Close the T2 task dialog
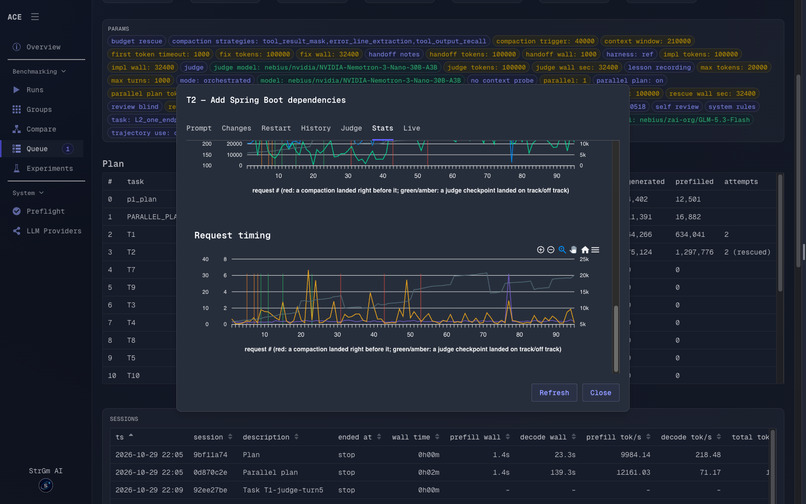 pyautogui.click(x=600, y=392)
